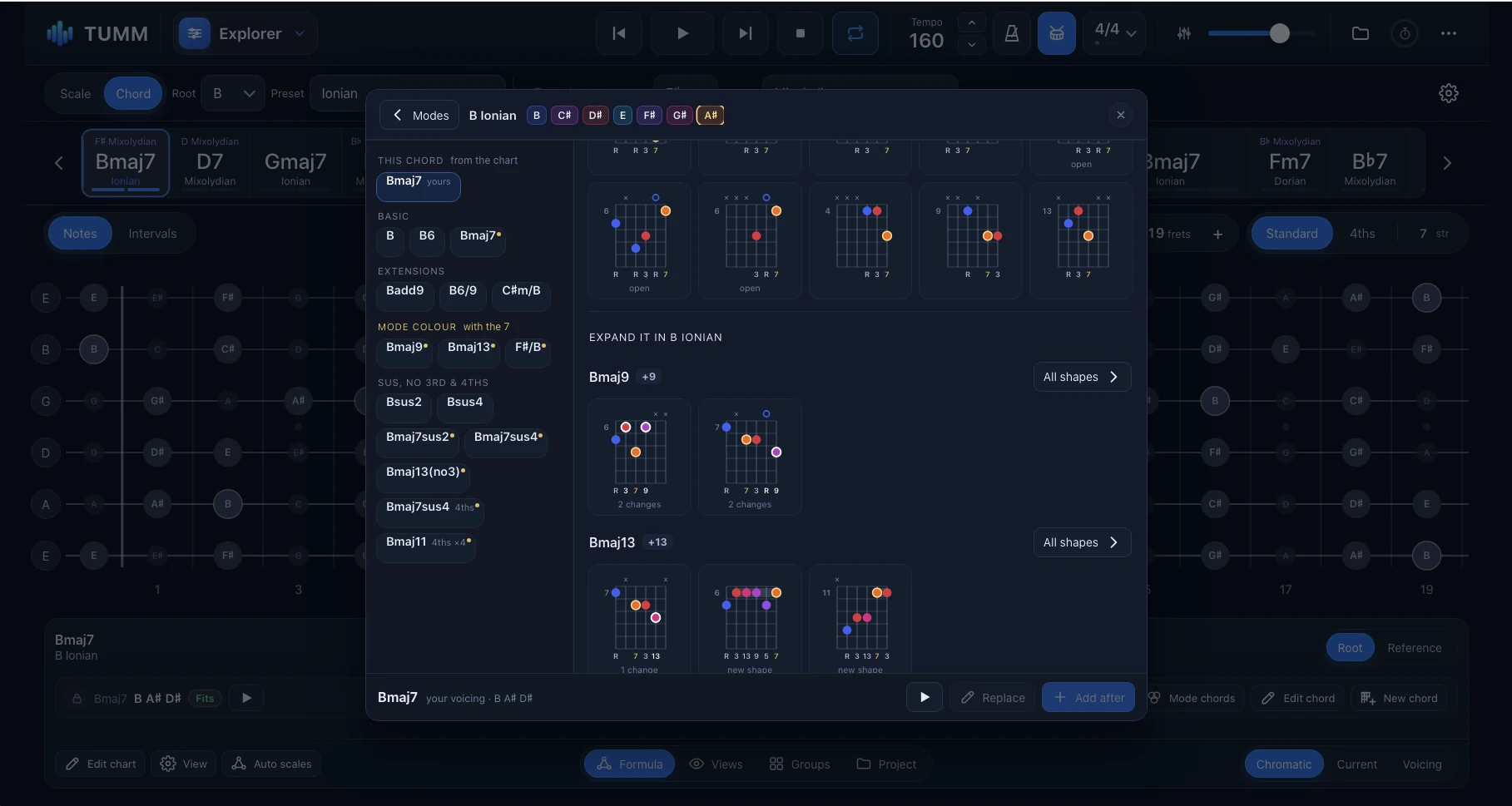Select the Voicing tab
Viewport: 1512px width, 806px height.
[1421, 764]
